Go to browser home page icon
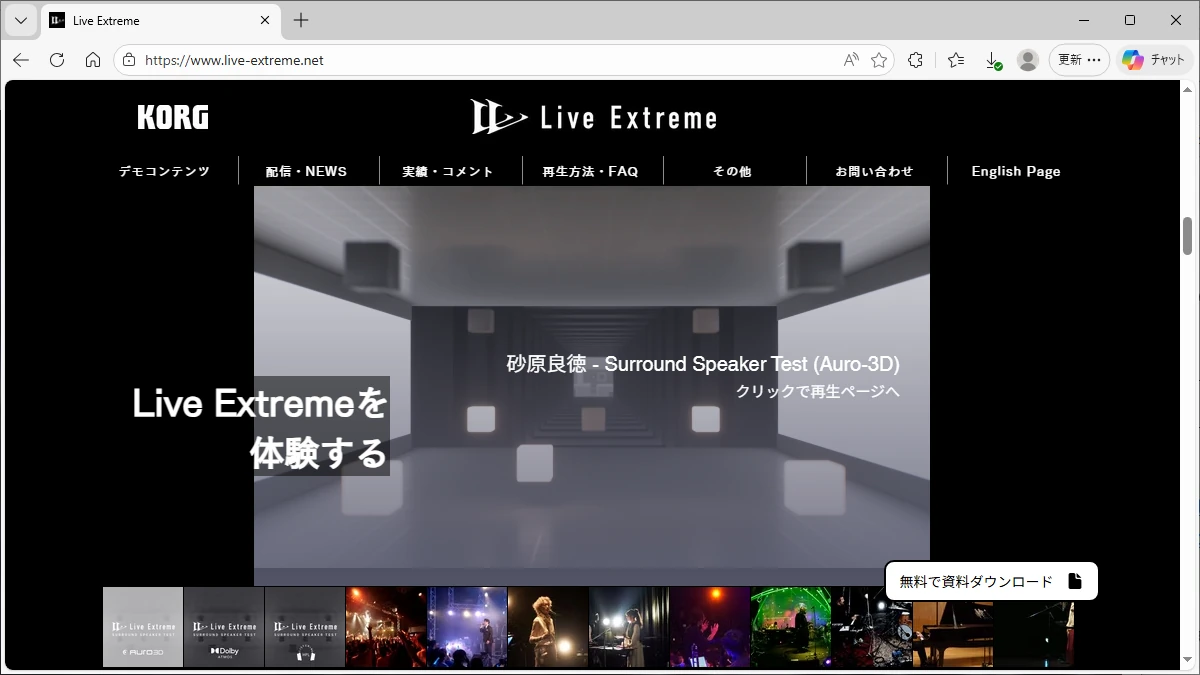1200x675 pixels. click(x=93, y=60)
